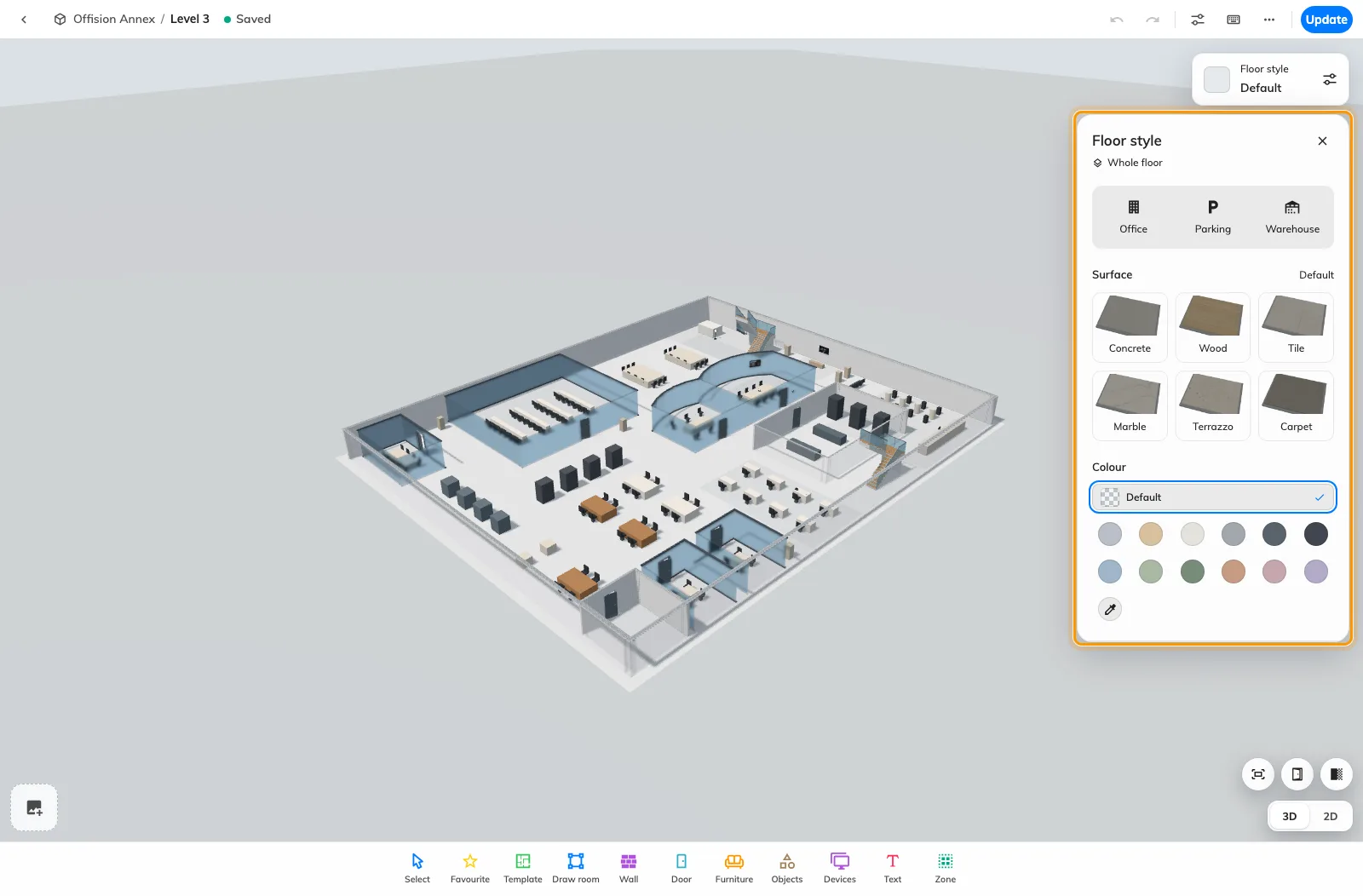The width and height of the screenshot is (1363, 896).
Task: Choose the terracotta colour swatch
Action: tap(1234, 571)
